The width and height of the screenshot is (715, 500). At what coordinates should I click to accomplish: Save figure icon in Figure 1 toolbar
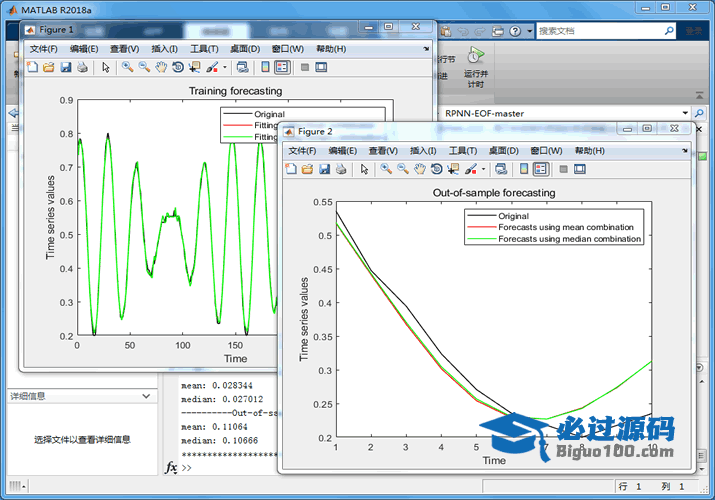coord(66,67)
